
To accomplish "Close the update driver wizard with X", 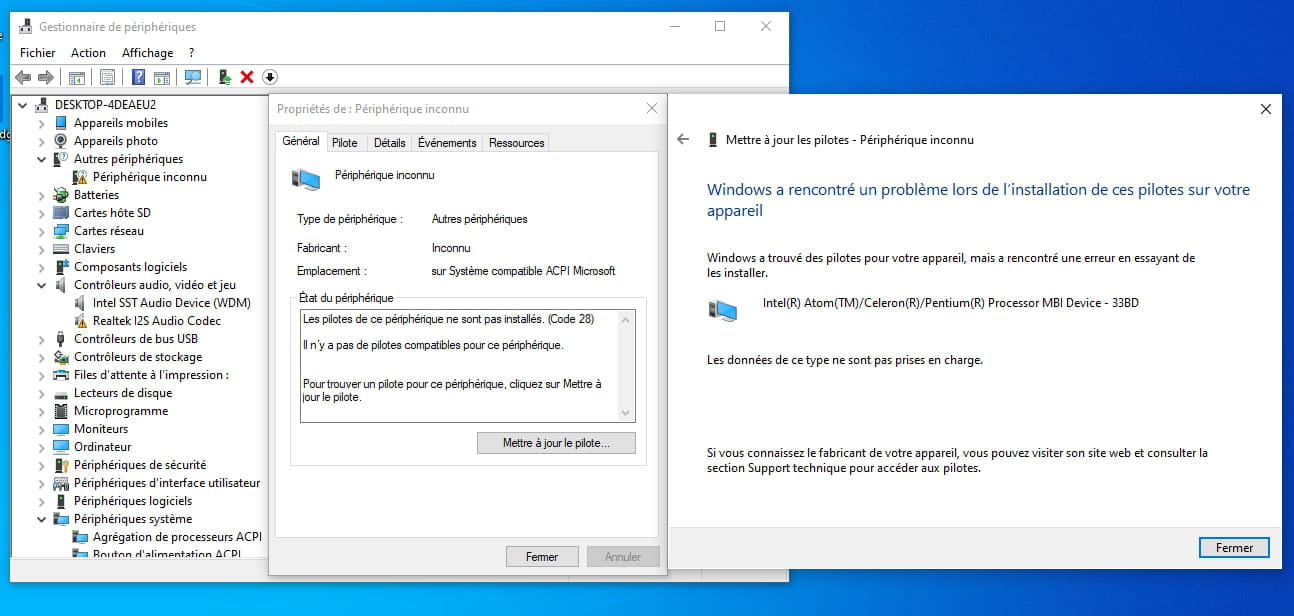I will coord(1265,109).
